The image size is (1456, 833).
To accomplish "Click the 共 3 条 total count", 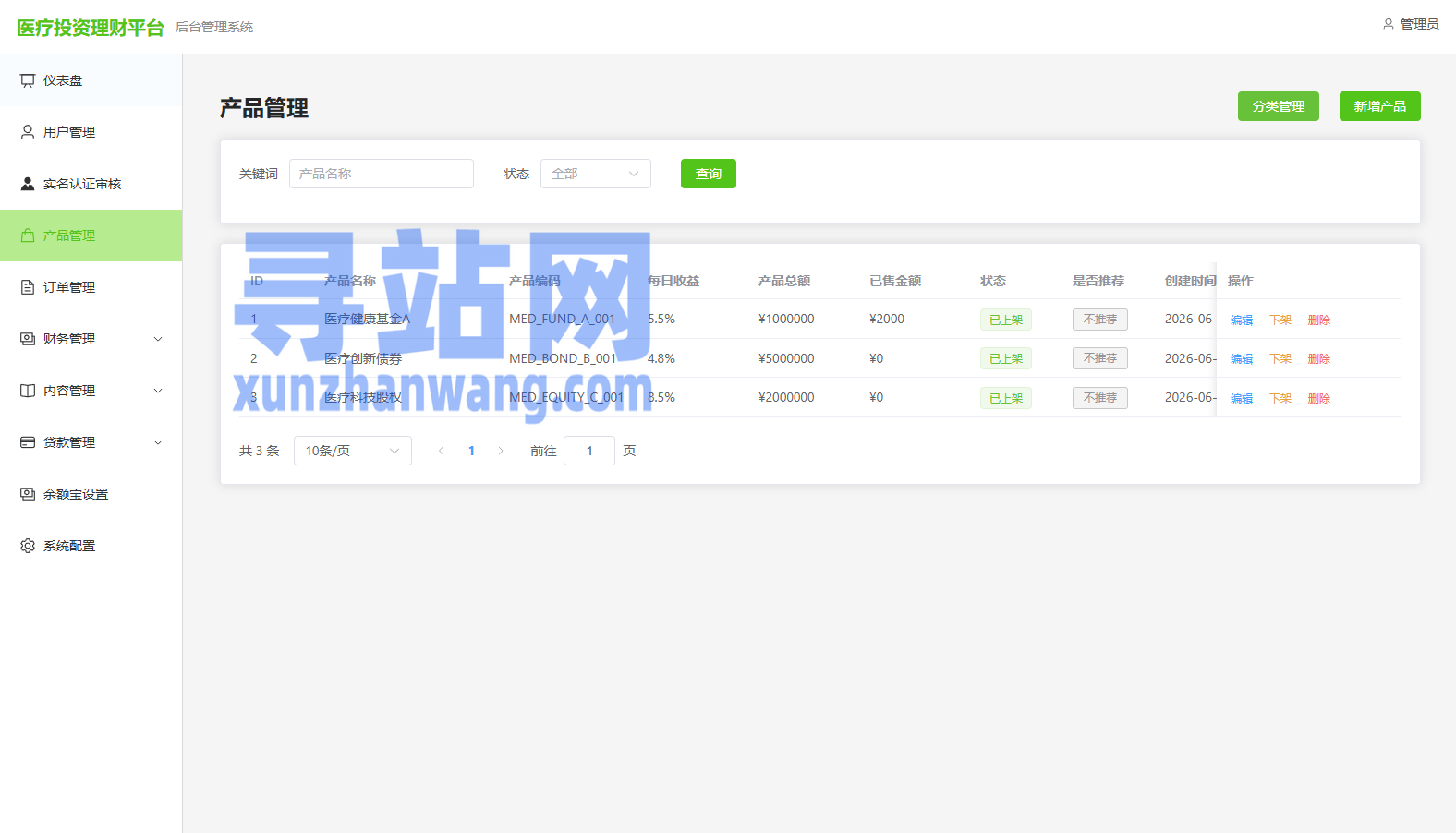I will (260, 451).
